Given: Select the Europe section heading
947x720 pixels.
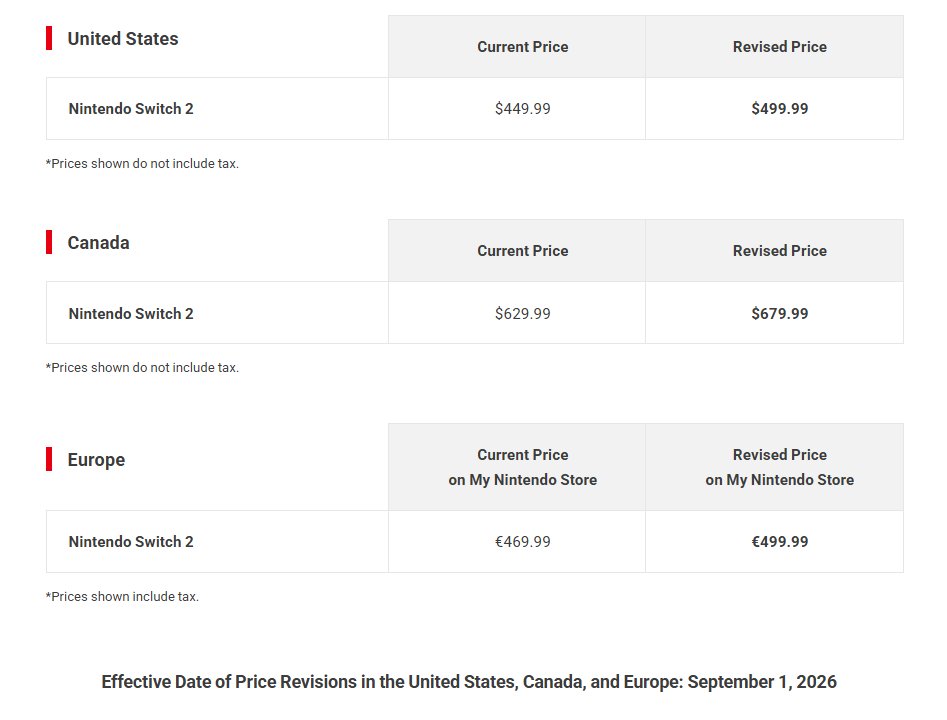Looking at the screenshot, I should pyautogui.click(x=96, y=460).
